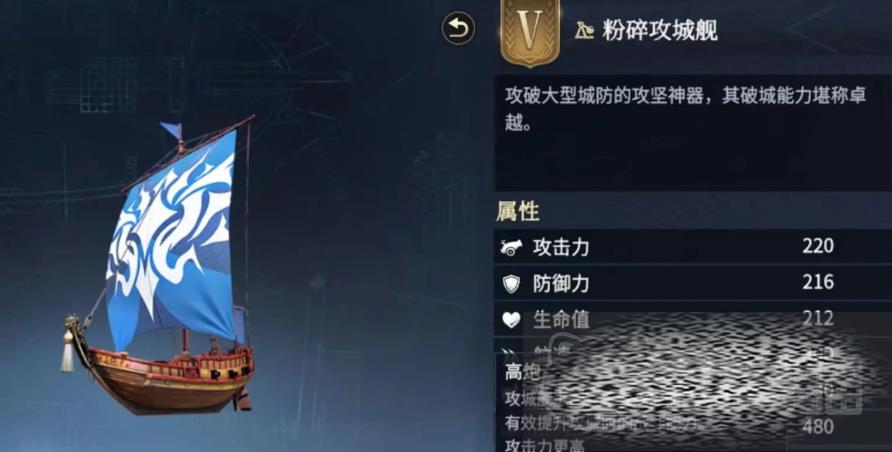The width and height of the screenshot is (892, 452).
Task: Click the shield icon for 防御力
Action: click(511, 283)
